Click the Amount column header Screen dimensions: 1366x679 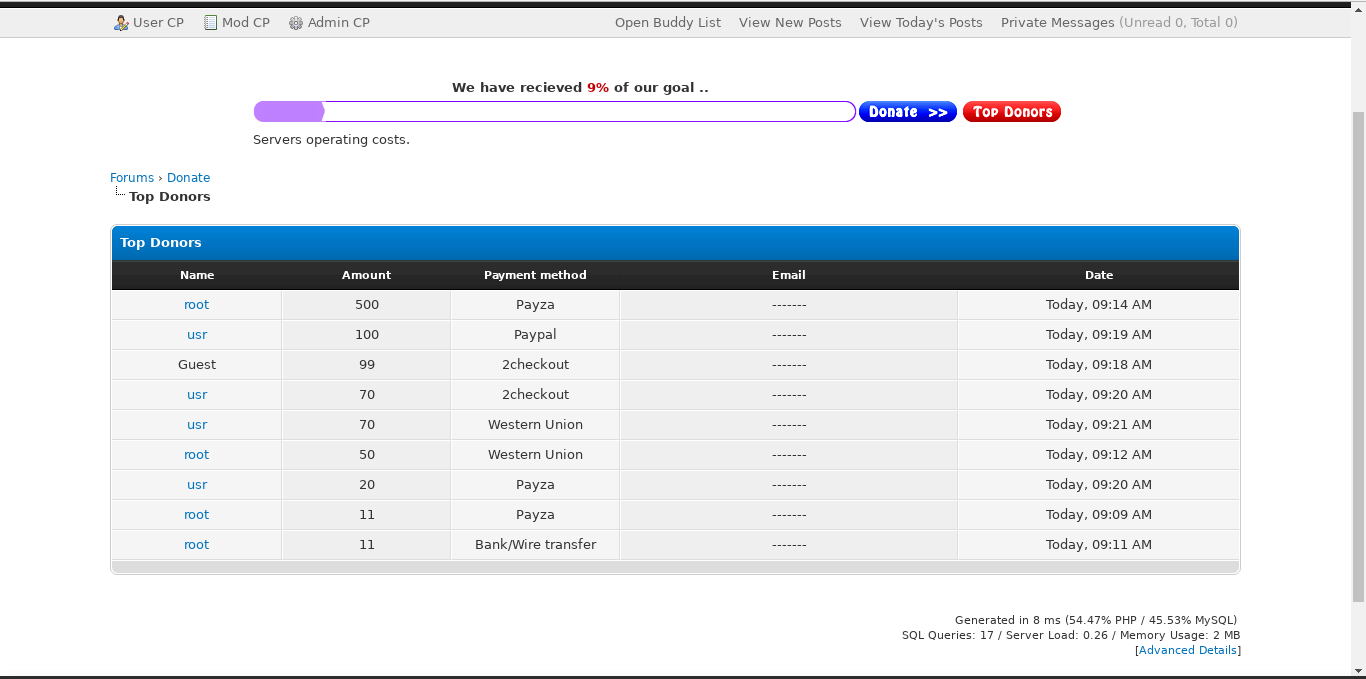[x=366, y=275]
